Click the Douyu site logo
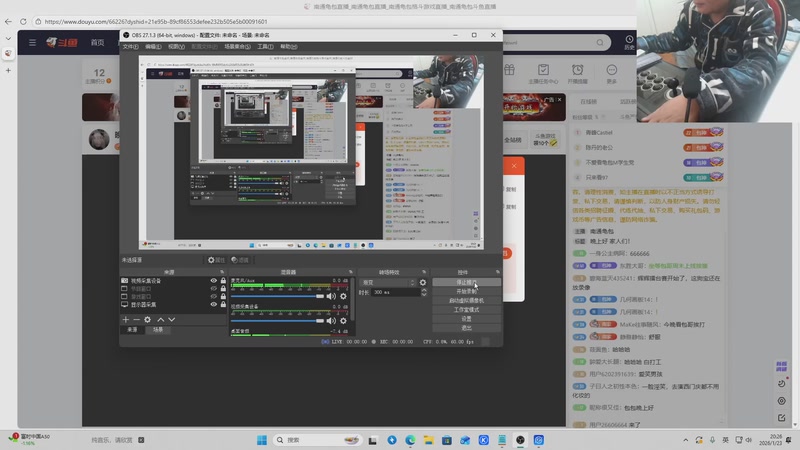The height and width of the screenshot is (450, 800). [x=62, y=42]
